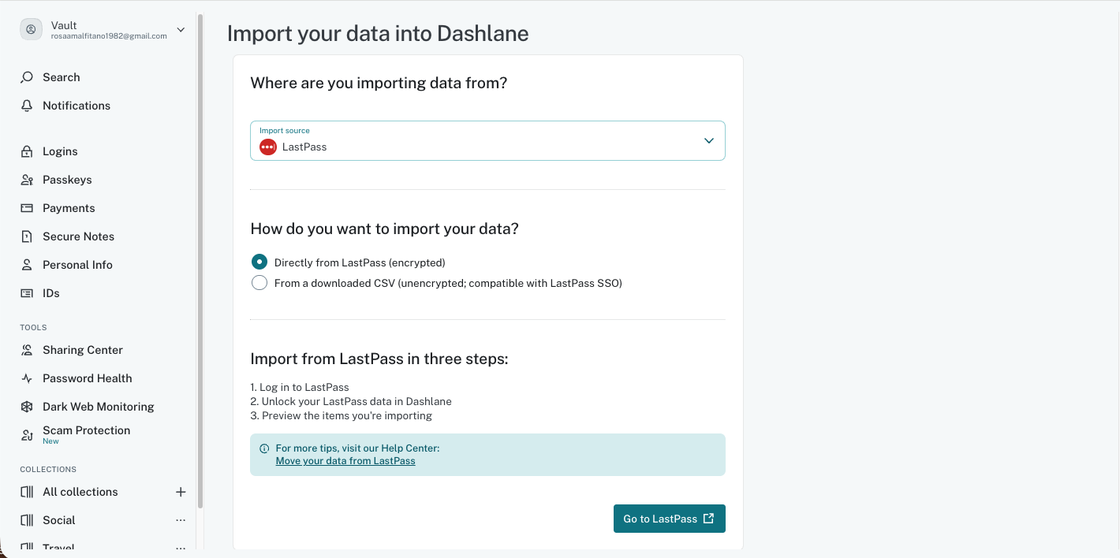The image size is (1120, 558).
Task: Open the Travel collection options menu
Action: (181, 548)
